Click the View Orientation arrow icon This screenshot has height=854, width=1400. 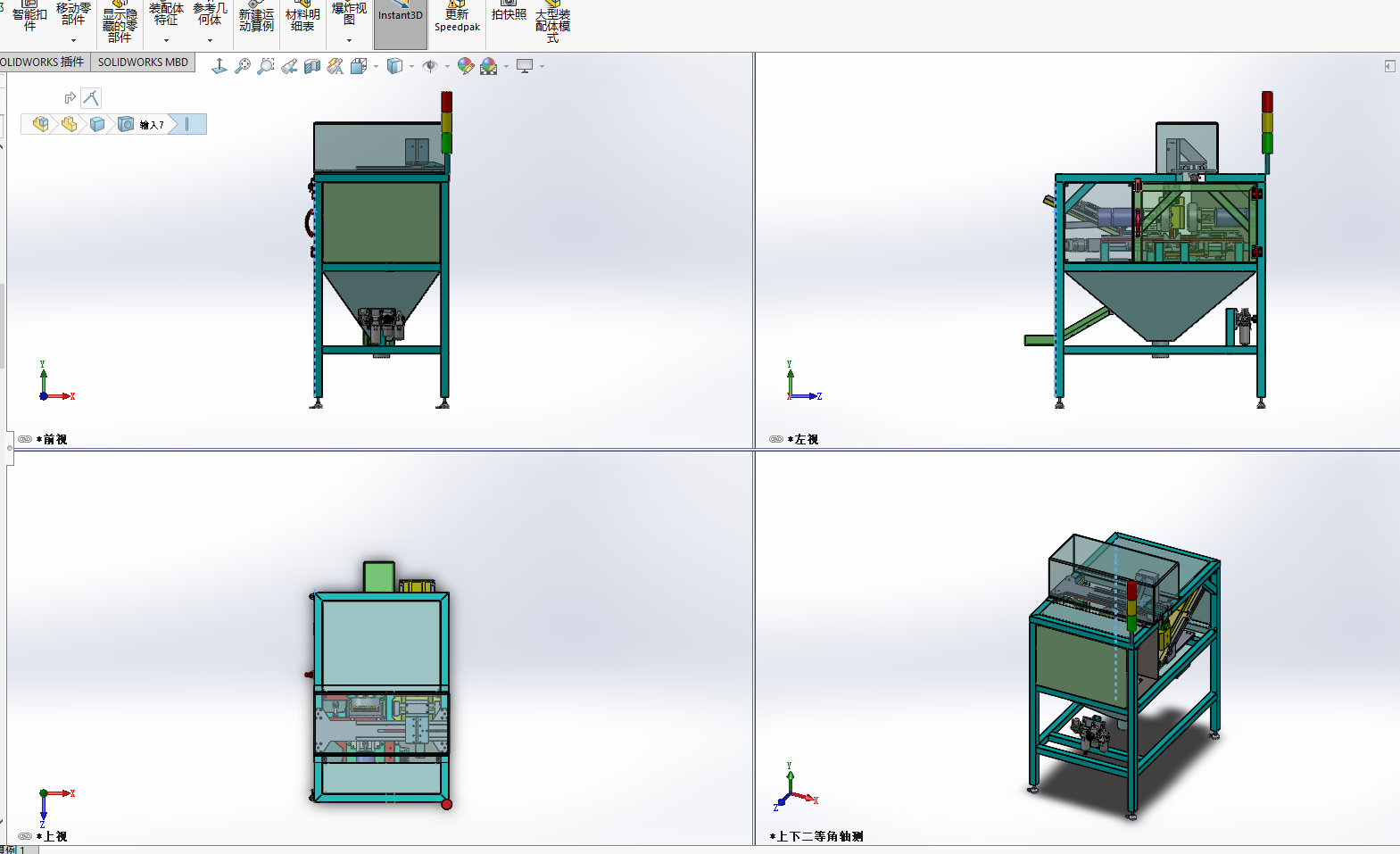(x=219, y=66)
